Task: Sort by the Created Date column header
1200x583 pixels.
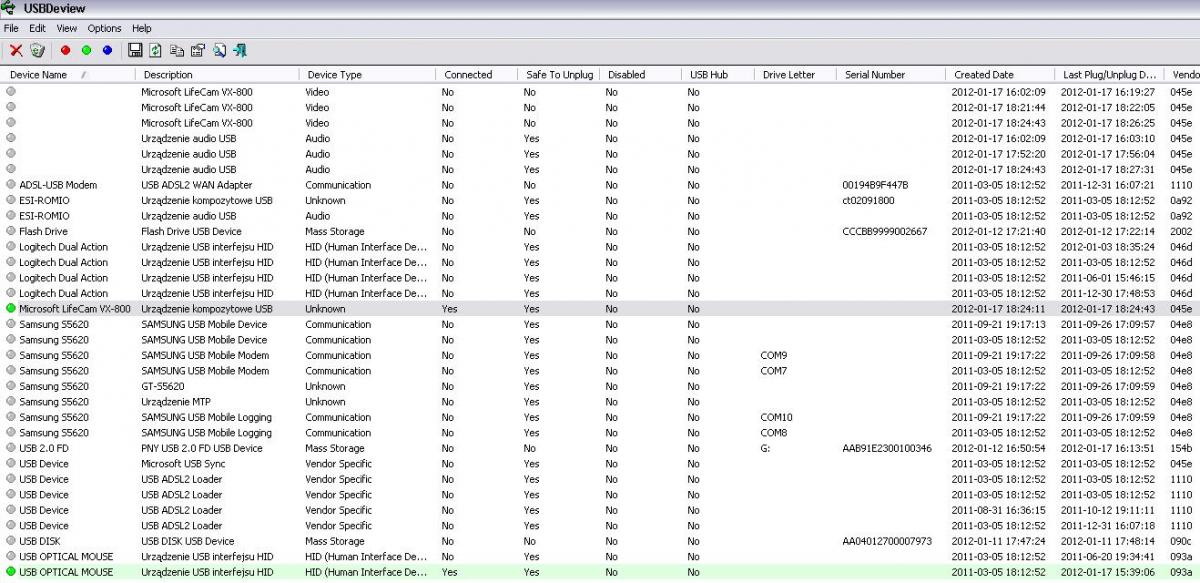Action: point(1000,75)
